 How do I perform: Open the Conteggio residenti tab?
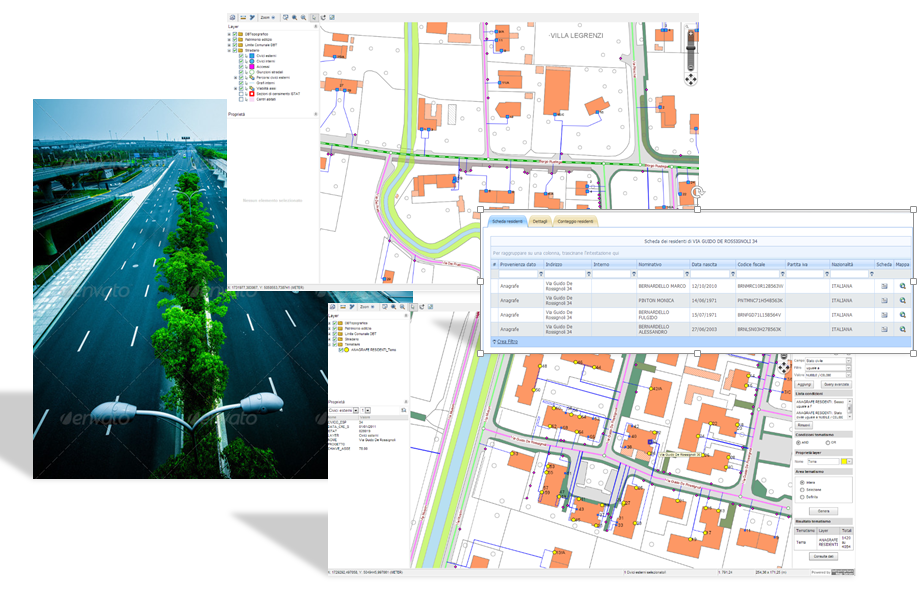coord(575,221)
